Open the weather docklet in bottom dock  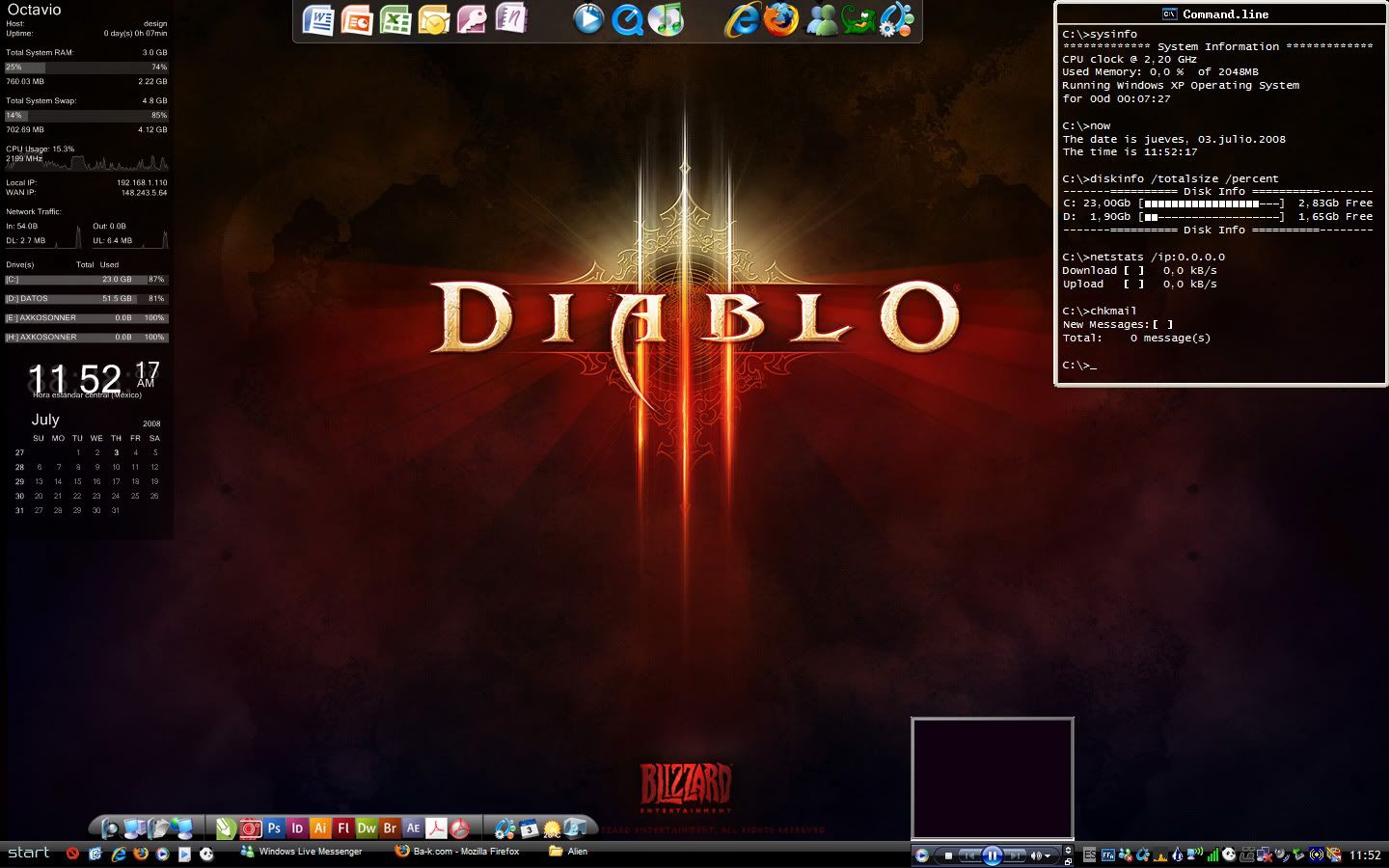pos(552,828)
